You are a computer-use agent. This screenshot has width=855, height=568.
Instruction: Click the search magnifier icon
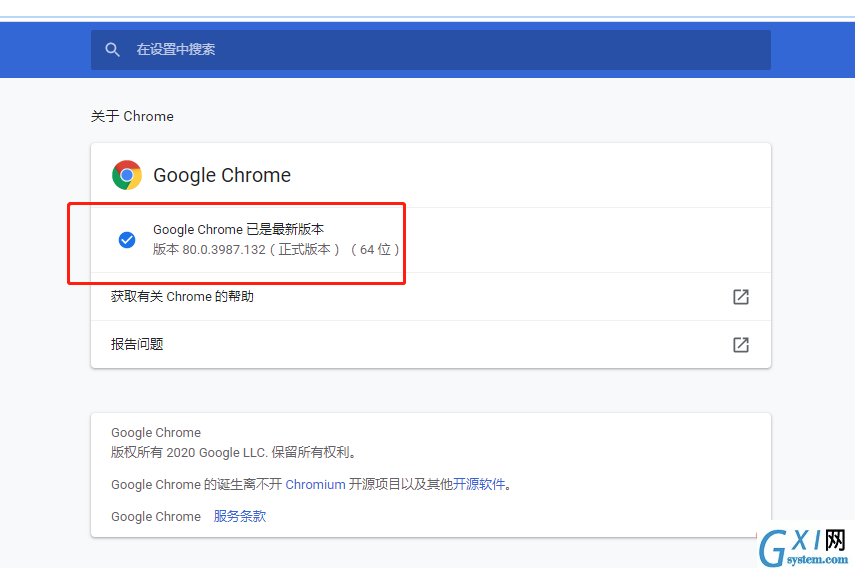pyautogui.click(x=112, y=50)
